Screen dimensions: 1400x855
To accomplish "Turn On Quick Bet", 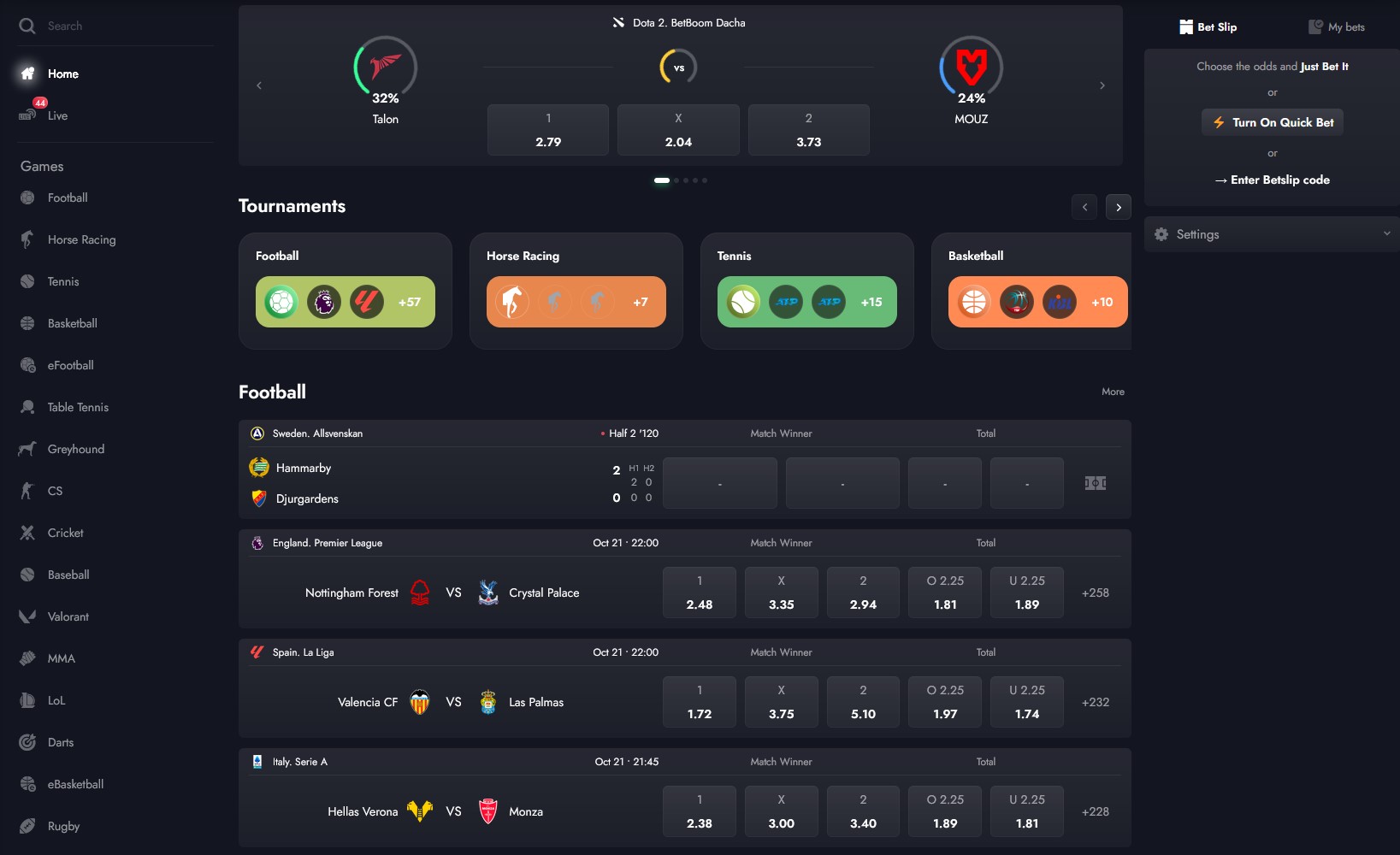I will click(1273, 122).
